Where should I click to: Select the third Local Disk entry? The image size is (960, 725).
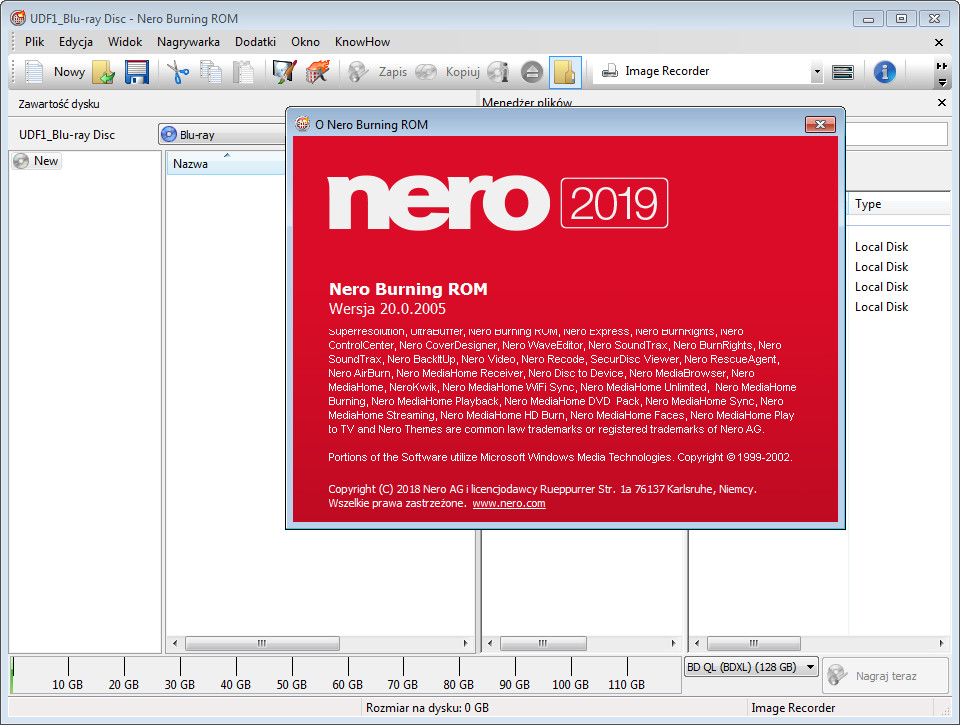point(881,287)
